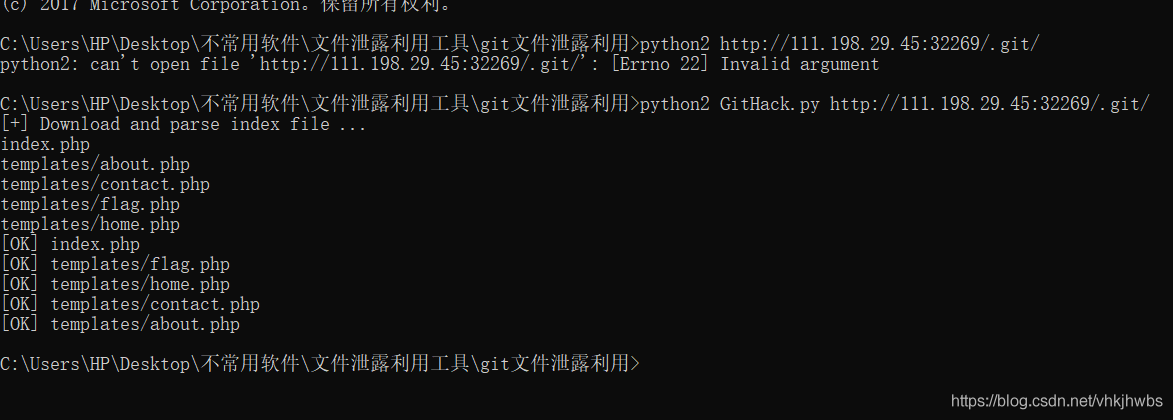The width and height of the screenshot is (1173, 420).
Task: Click the "[OK] templates/home.php" result line
Action: pos(115,284)
